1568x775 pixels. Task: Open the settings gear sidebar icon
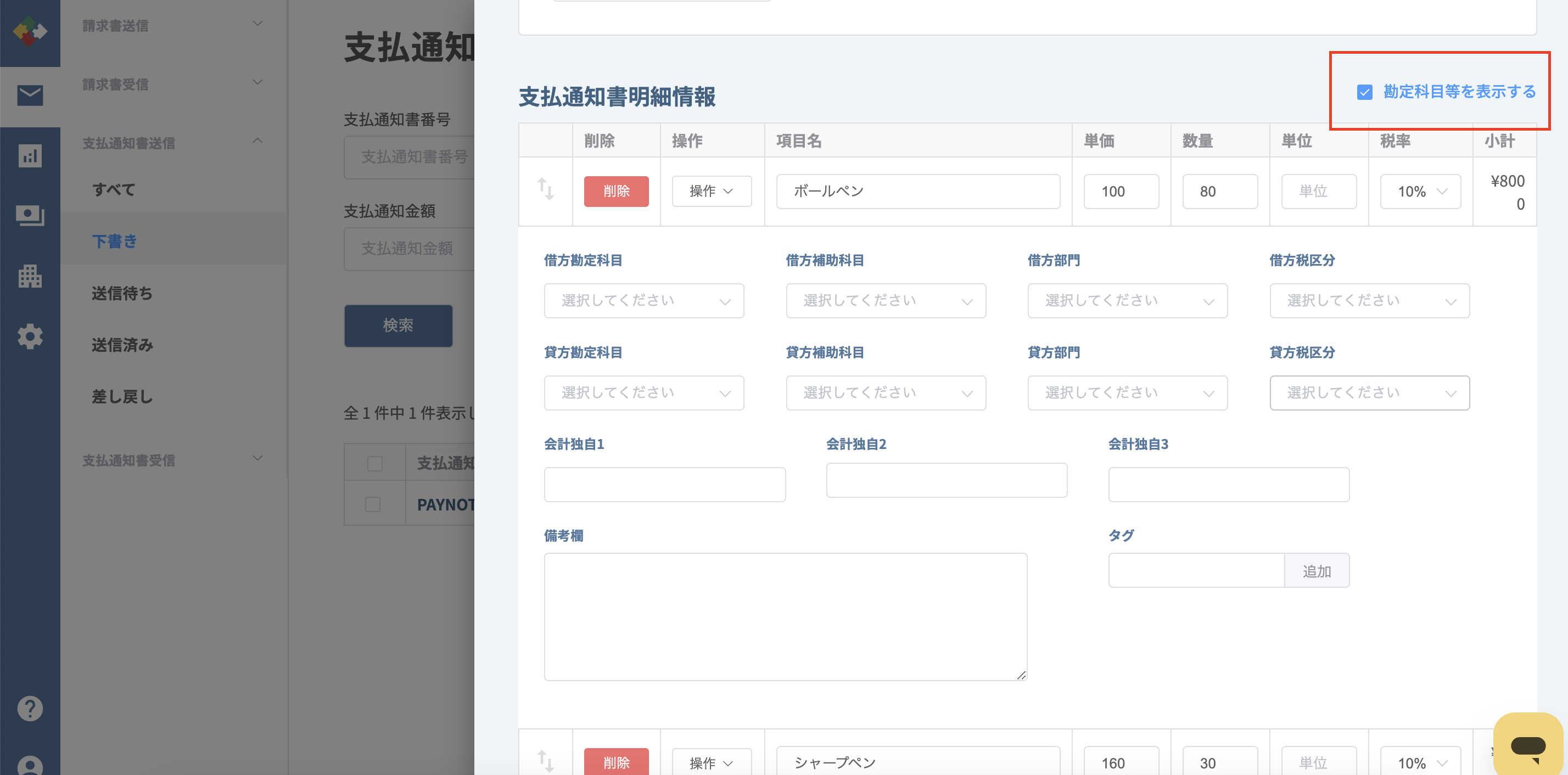coord(30,336)
